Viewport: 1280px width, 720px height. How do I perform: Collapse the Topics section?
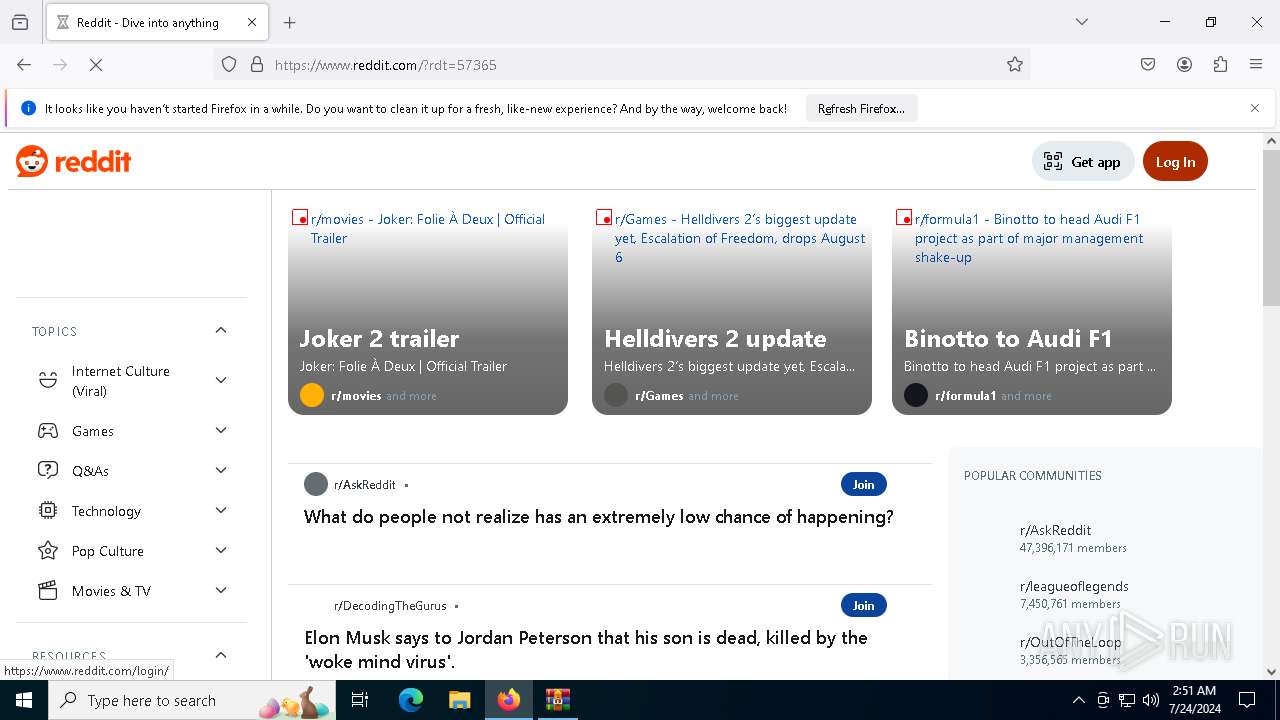click(x=221, y=330)
